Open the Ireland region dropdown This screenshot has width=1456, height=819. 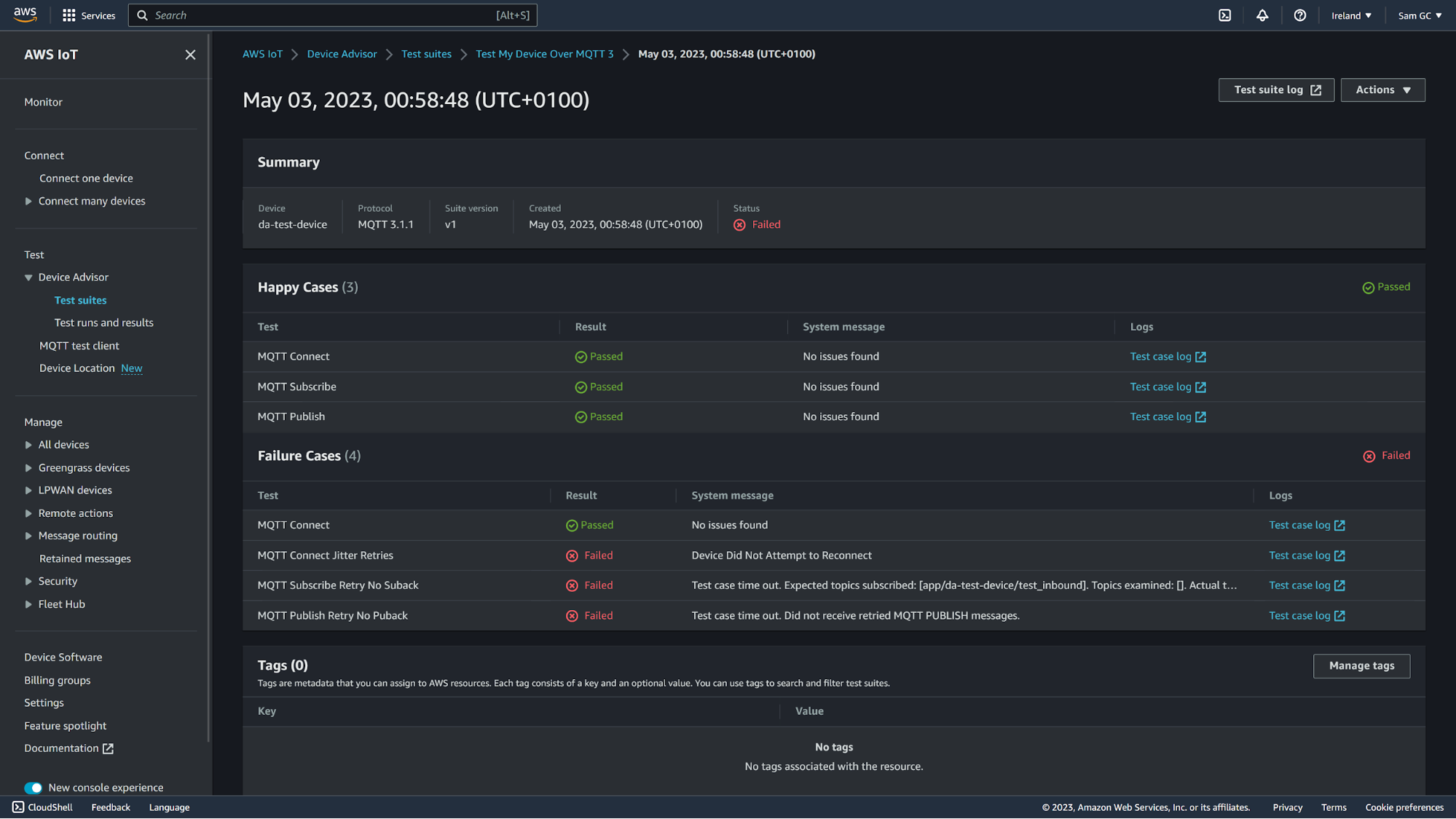tap(1351, 15)
